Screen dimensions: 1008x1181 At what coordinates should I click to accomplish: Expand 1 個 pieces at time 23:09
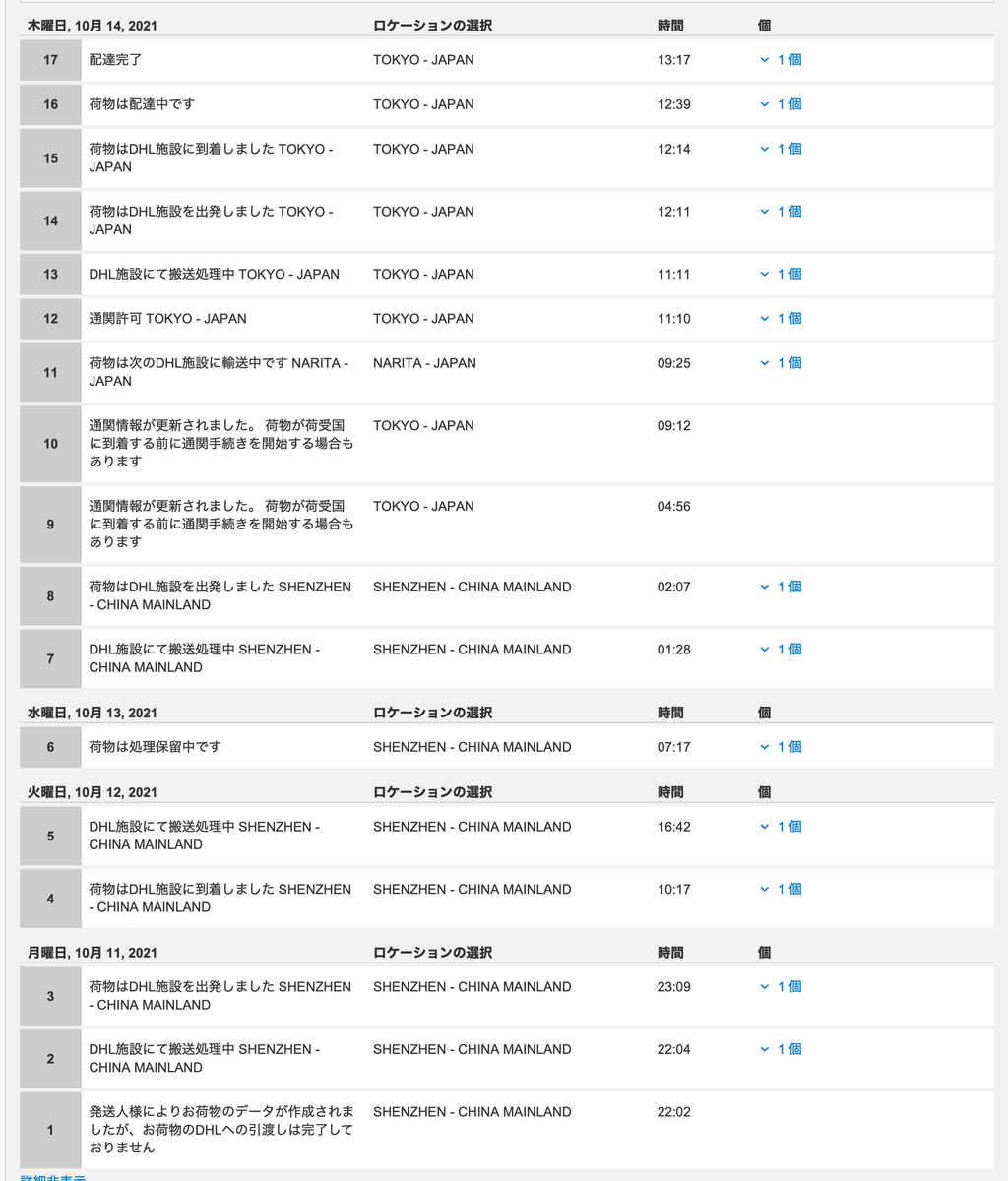coord(781,987)
